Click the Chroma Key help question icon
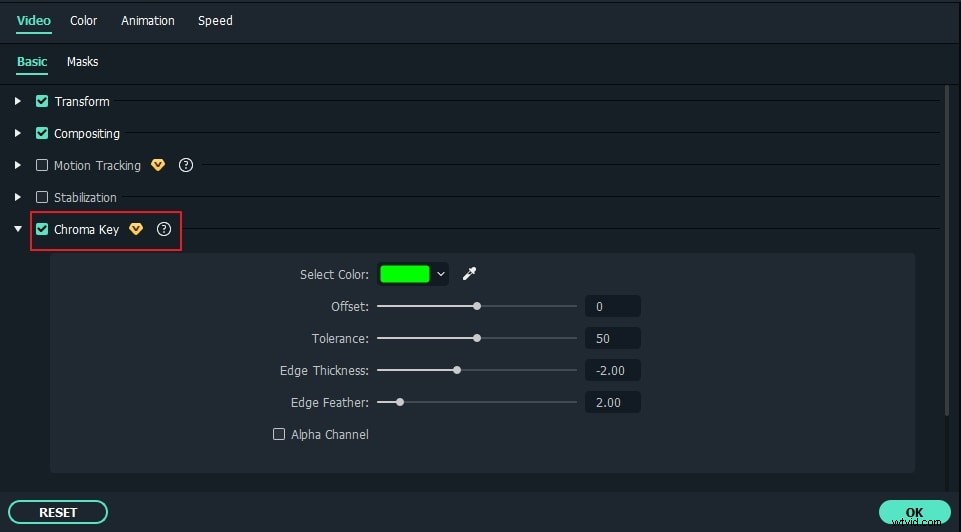Viewport: 961px width, 532px height. tap(164, 229)
